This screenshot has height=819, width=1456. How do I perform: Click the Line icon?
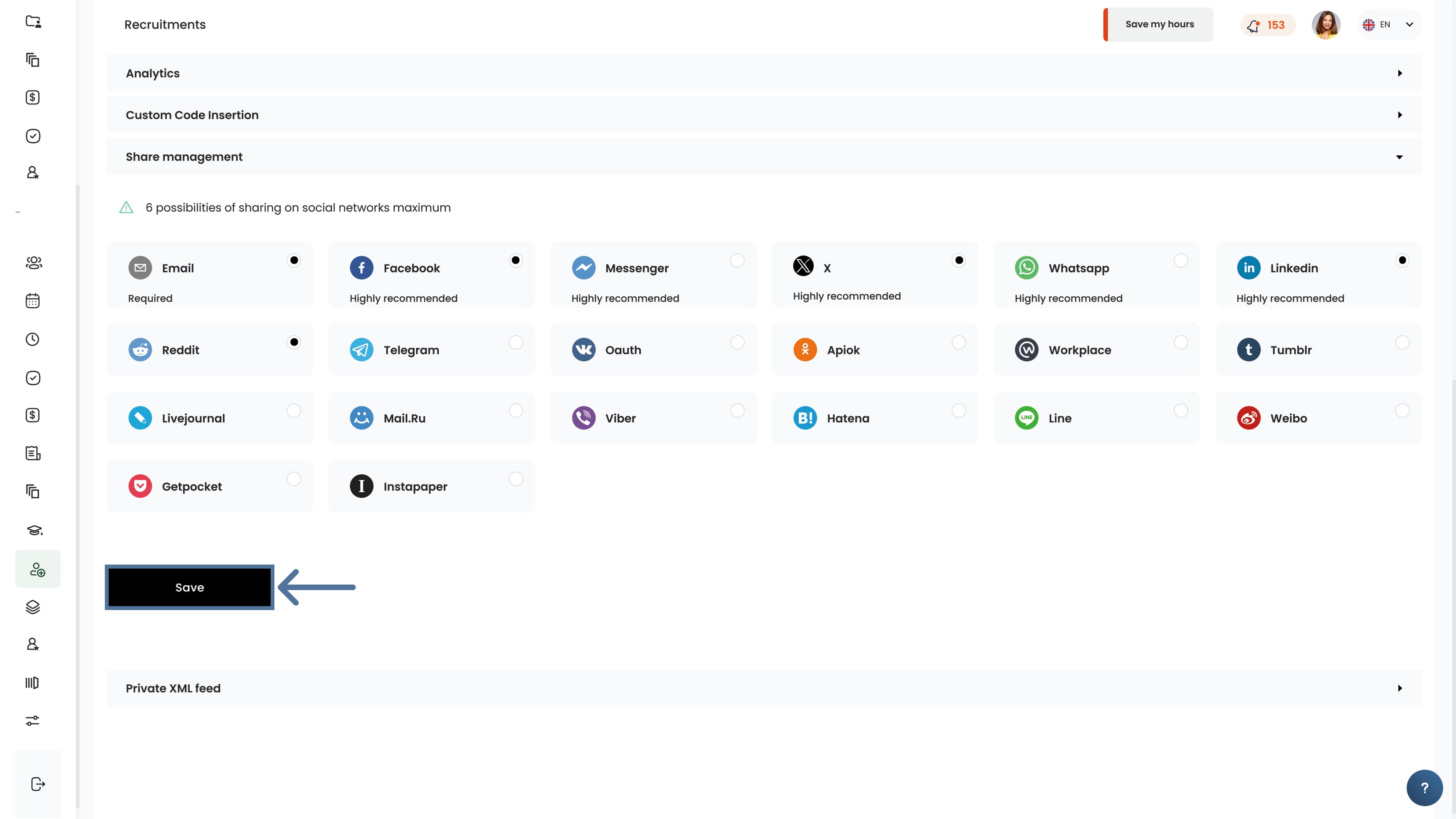(1026, 418)
